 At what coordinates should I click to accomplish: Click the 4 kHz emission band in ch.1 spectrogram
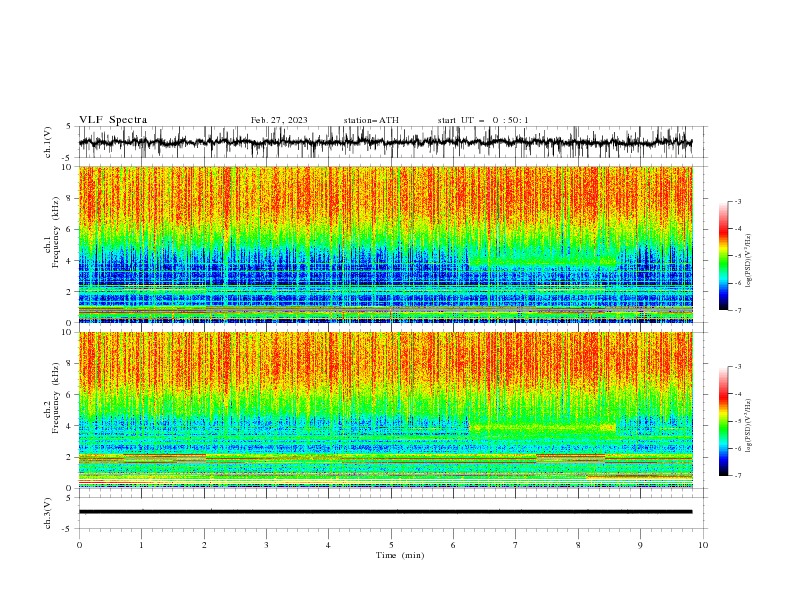[x=543, y=262]
